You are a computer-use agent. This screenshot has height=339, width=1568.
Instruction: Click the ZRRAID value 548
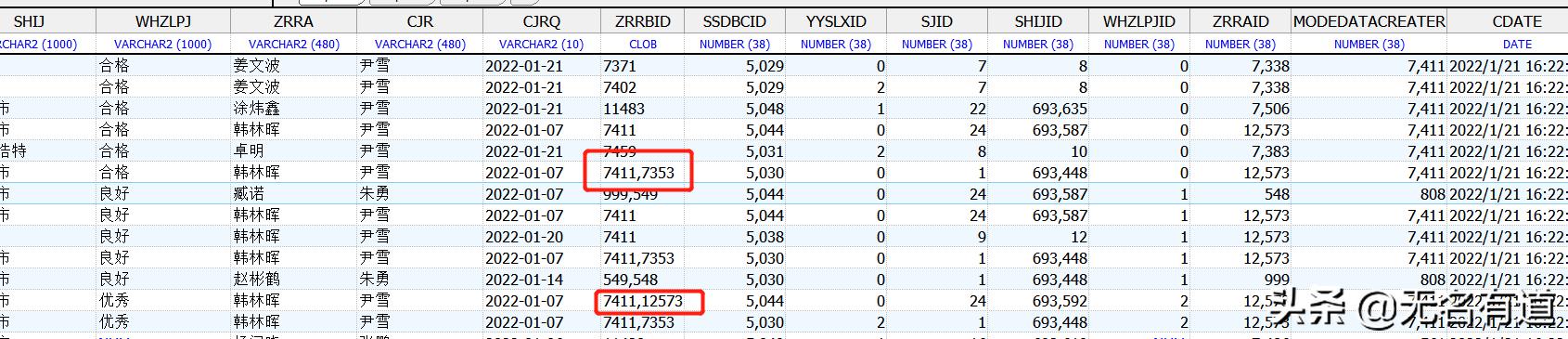pos(1277,194)
